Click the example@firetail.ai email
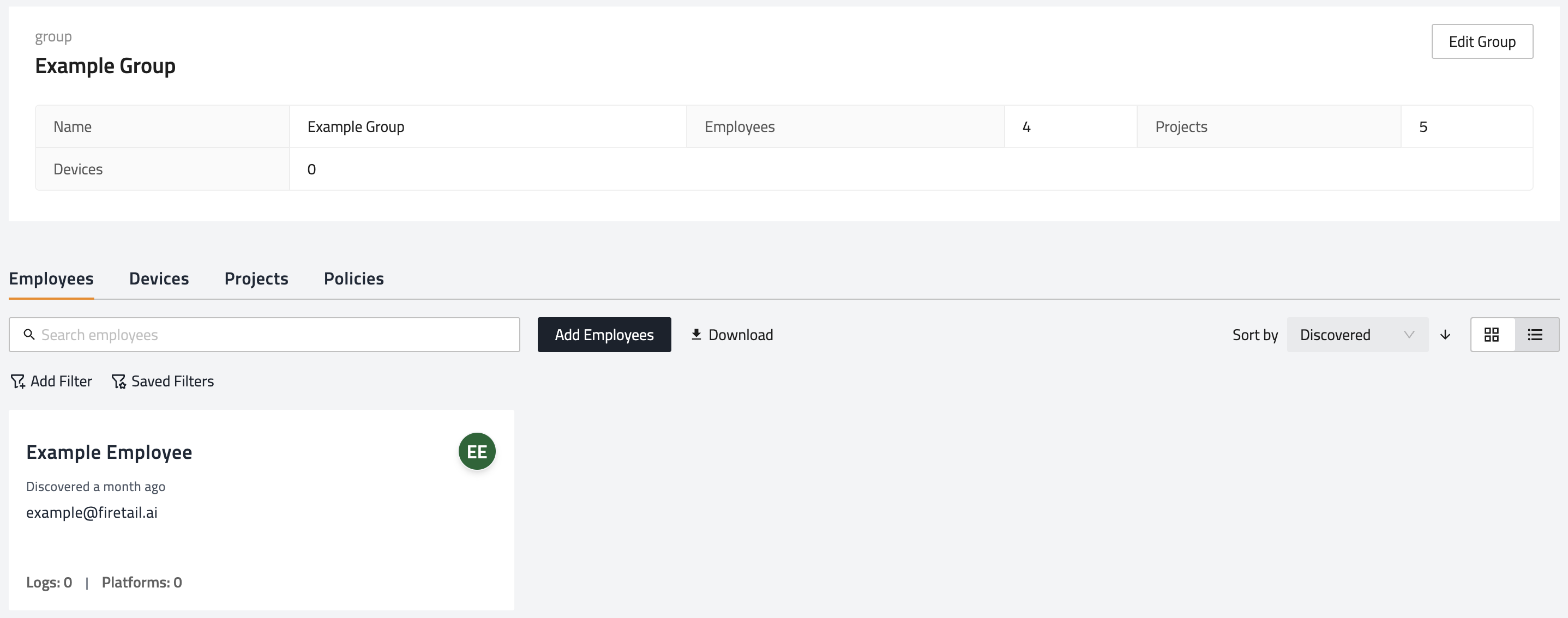 [92, 513]
